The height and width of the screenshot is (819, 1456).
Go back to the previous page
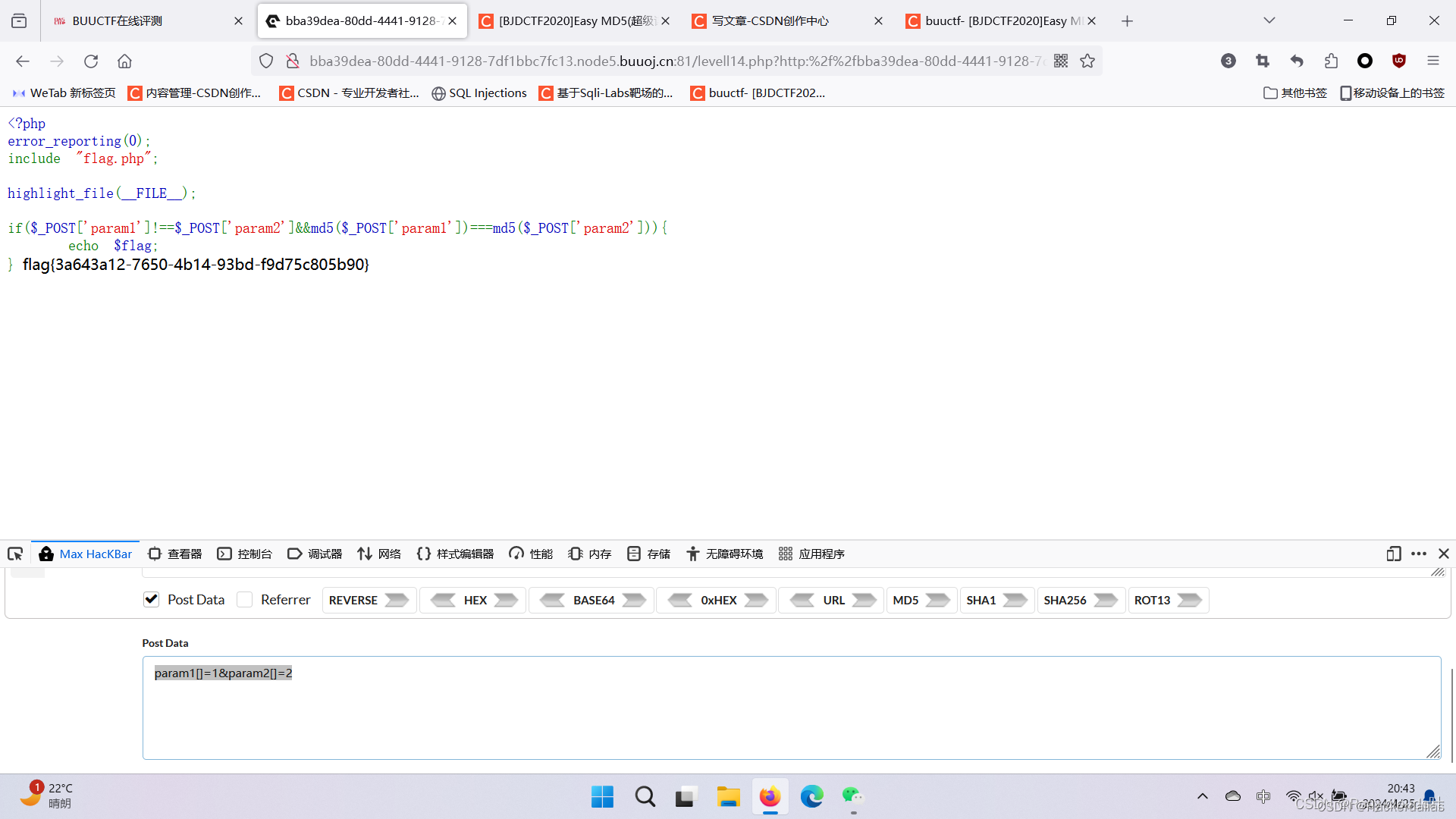[x=23, y=61]
